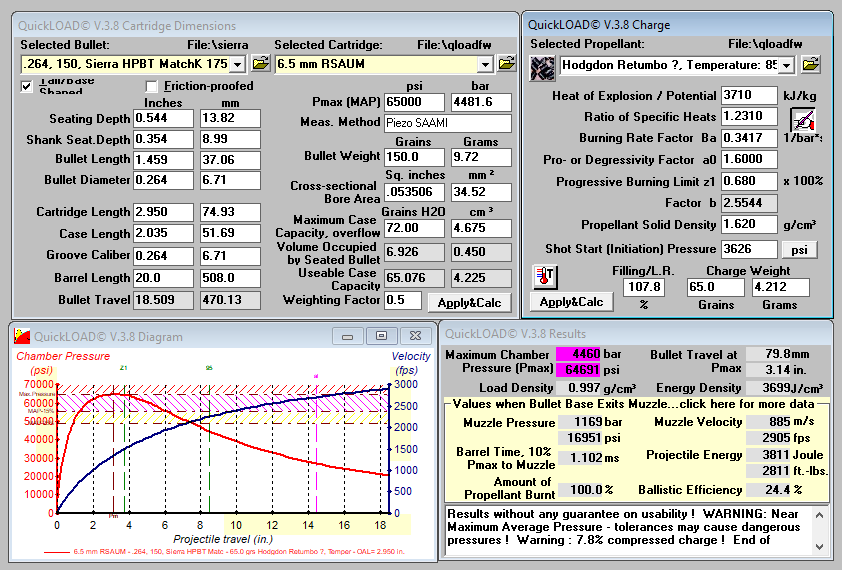The width and height of the screenshot is (842, 570).
Task: Edit Bullet Length inches field
Action: click(x=163, y=160)
